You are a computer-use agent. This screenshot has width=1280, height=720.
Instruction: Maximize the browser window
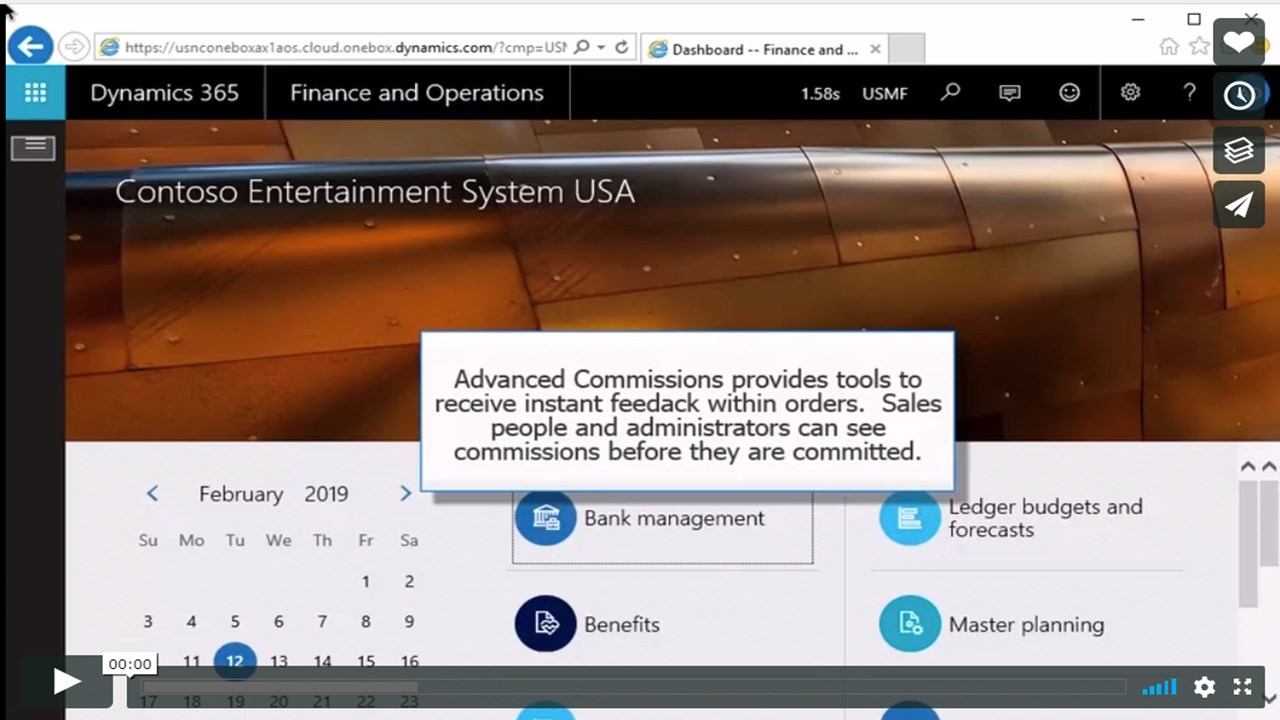1194,19
